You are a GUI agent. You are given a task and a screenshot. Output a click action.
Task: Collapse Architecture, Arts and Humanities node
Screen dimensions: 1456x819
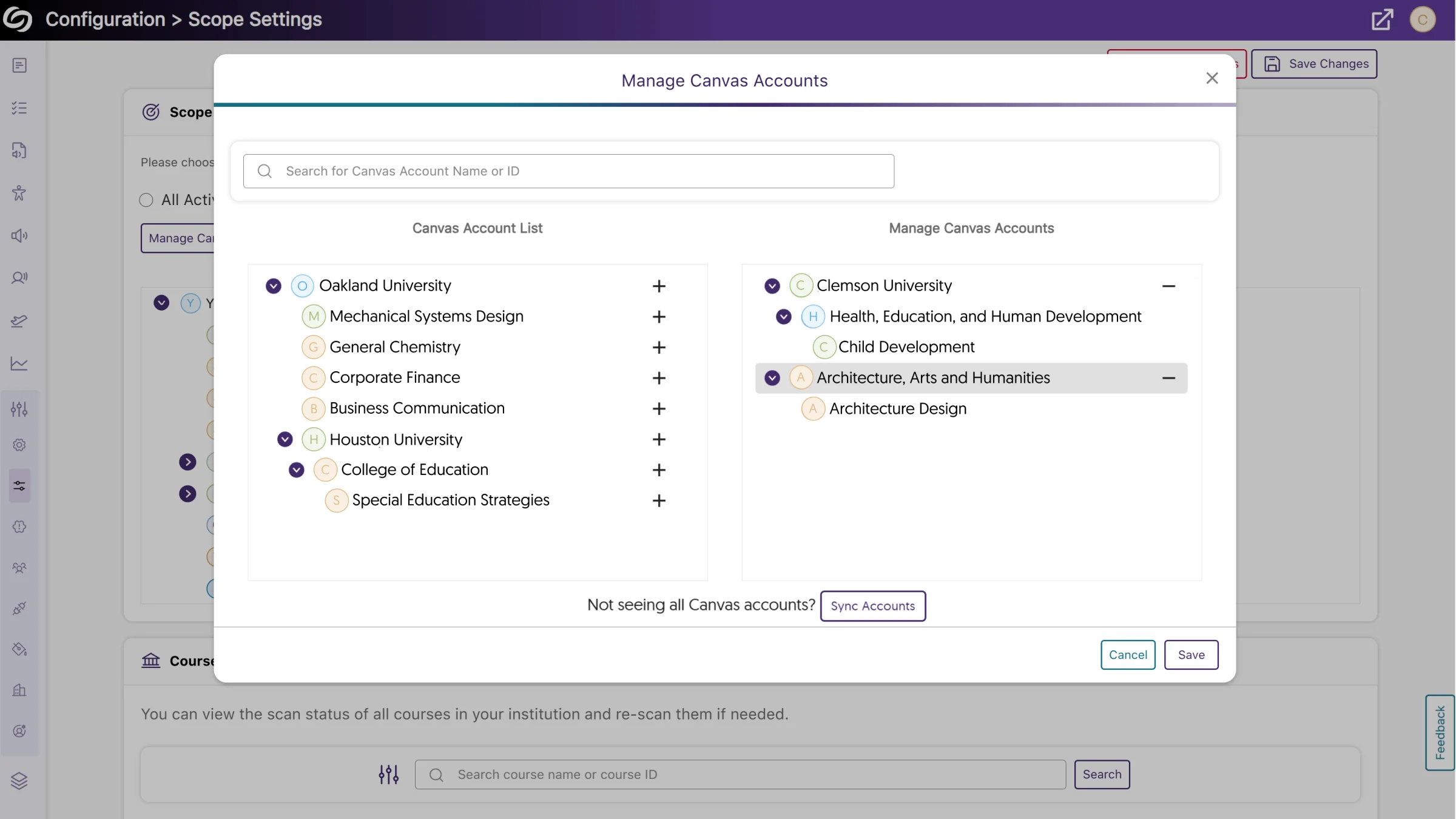tap(772, 378)
